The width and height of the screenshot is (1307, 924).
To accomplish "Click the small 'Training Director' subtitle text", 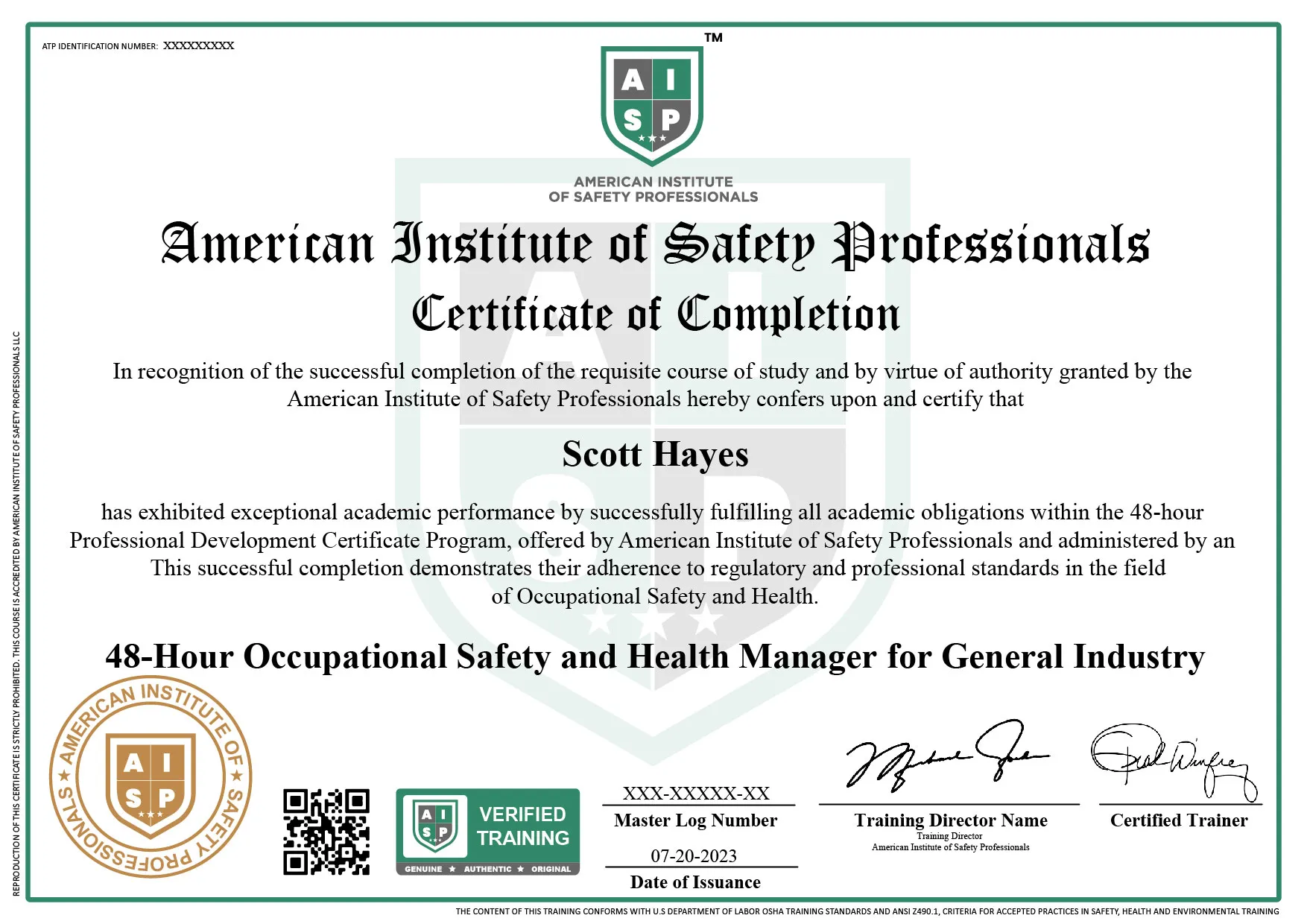I will coord(949,836).
